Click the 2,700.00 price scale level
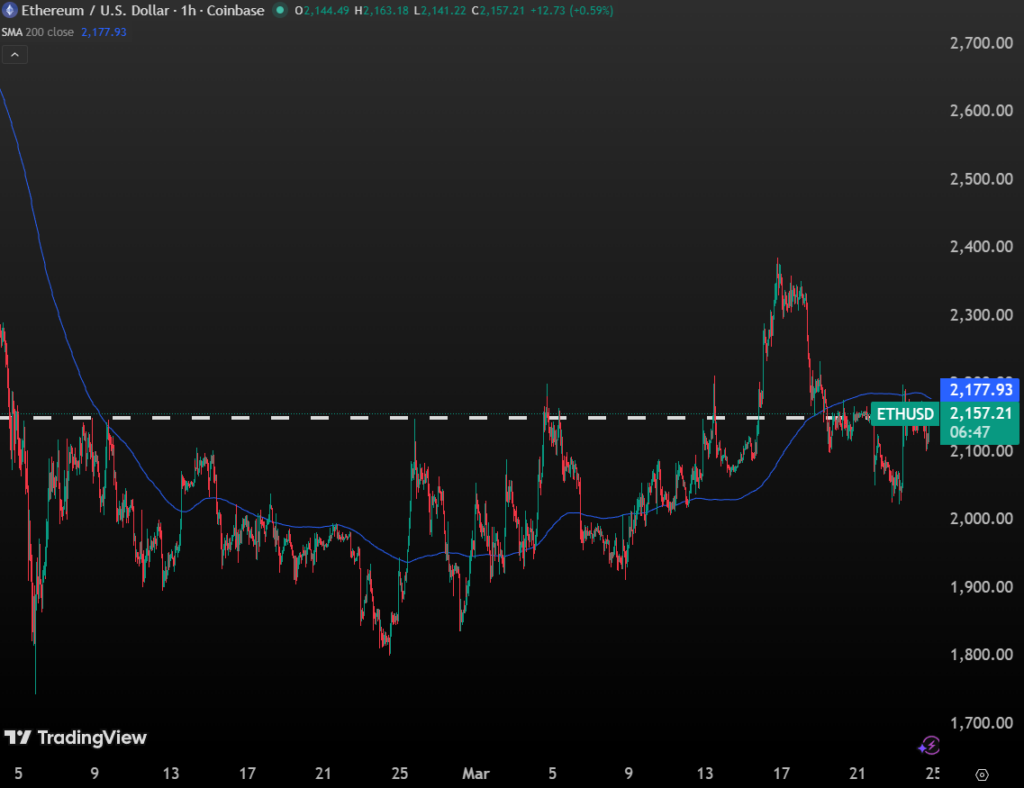 click(x=980, y=43)
